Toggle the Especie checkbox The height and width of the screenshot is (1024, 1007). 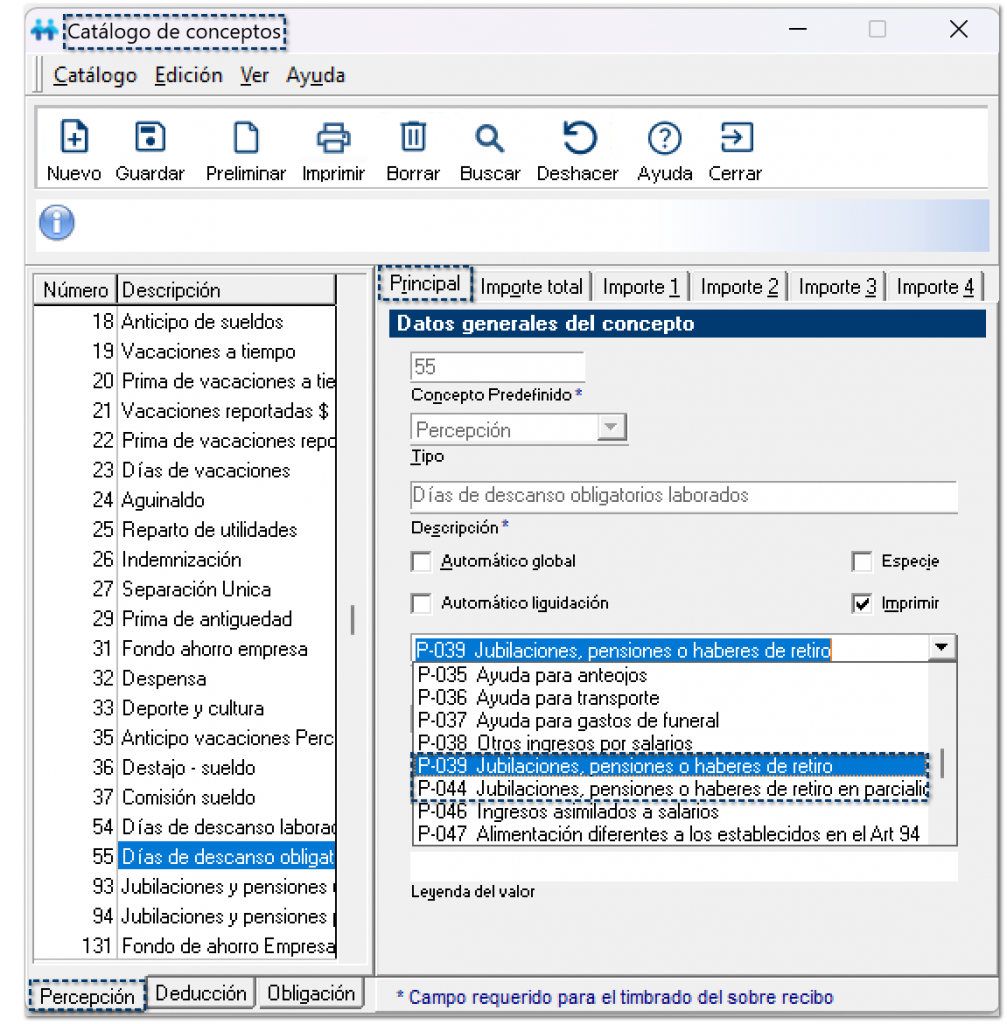point(862,562)
